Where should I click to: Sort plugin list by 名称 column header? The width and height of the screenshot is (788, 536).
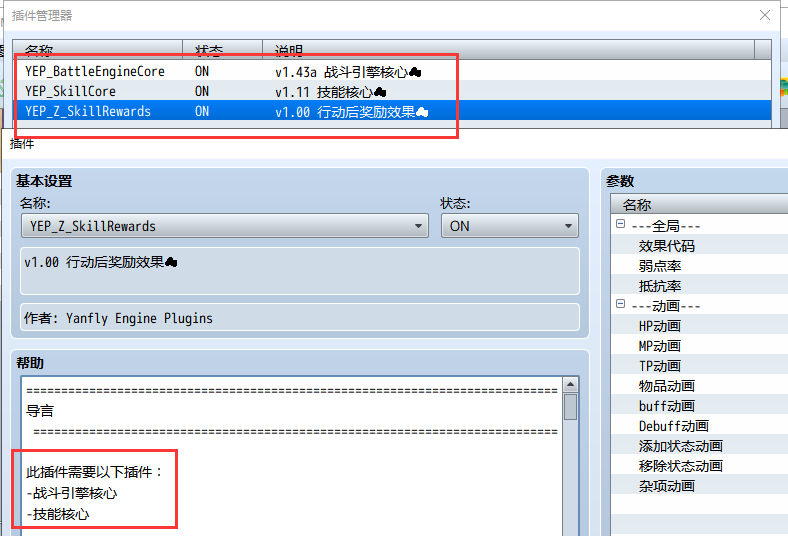point(97,50)
